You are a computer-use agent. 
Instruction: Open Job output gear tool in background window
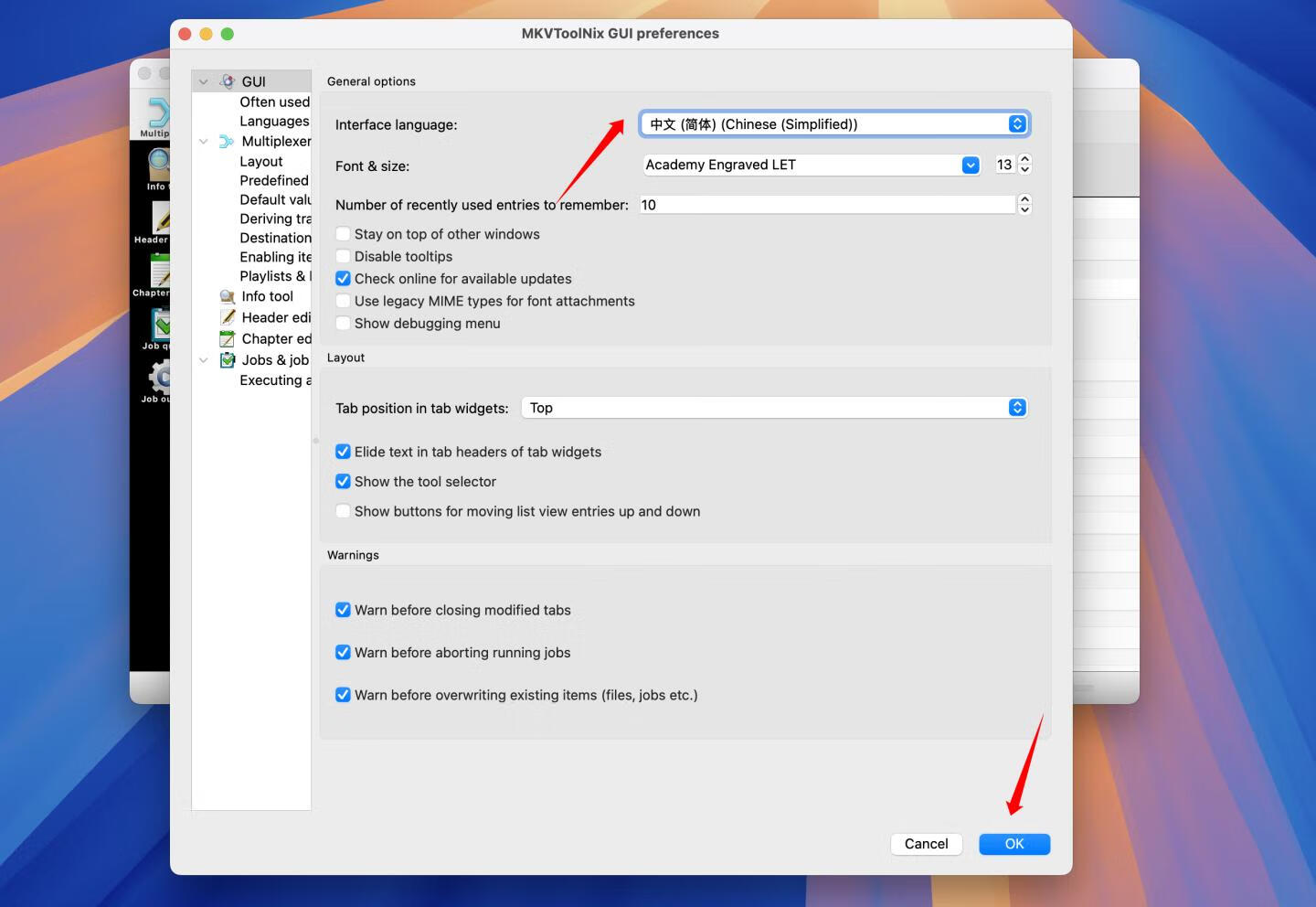click(159, 377)
